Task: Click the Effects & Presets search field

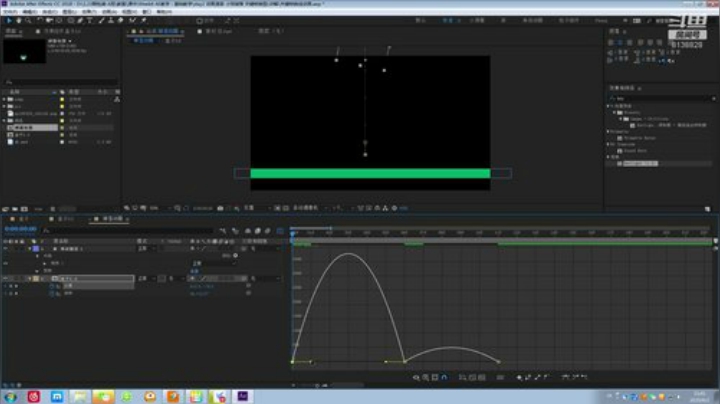Action: [661, 98]
